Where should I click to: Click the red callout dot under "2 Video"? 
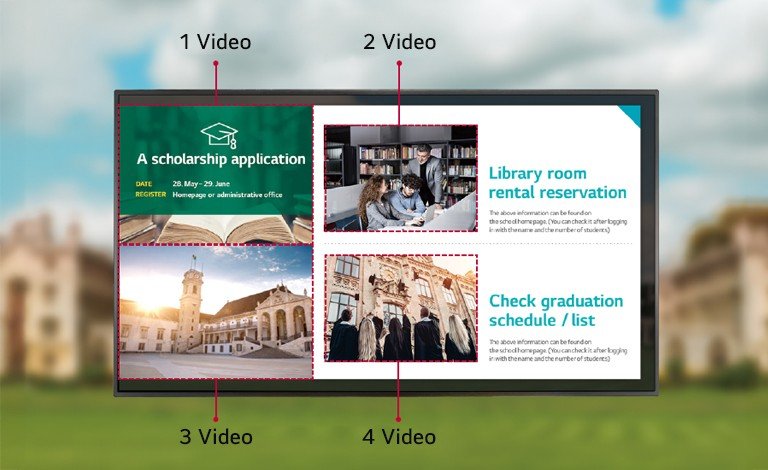click(399, 64)
